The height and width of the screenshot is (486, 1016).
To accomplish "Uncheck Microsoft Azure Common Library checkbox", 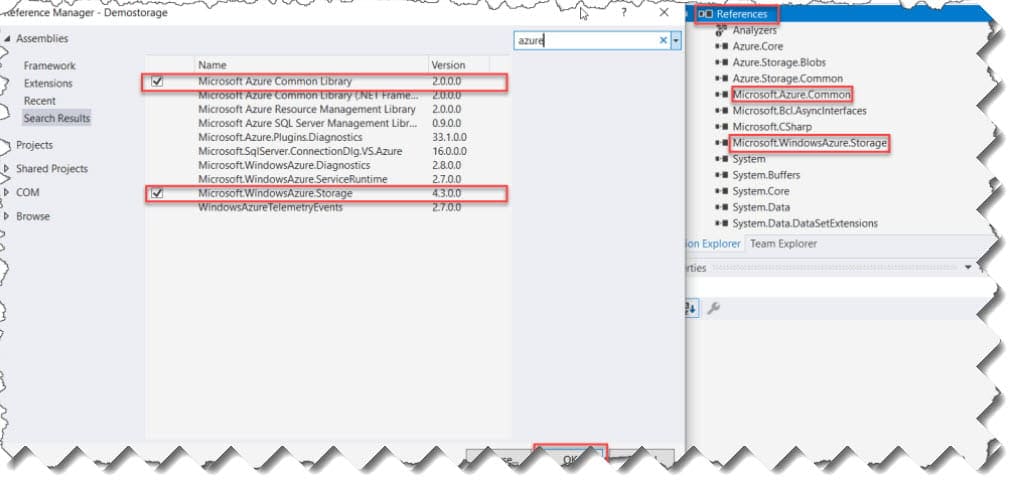I will [157, 82].
